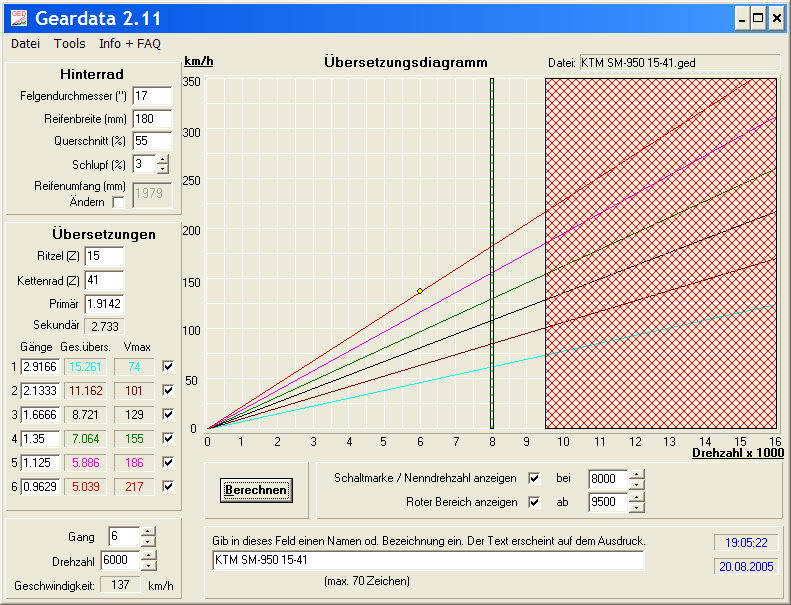The height and width of the screenshot is (605, 791).
Task: Uncheck gear 6 display checkbox
Action: click(168, 487)
